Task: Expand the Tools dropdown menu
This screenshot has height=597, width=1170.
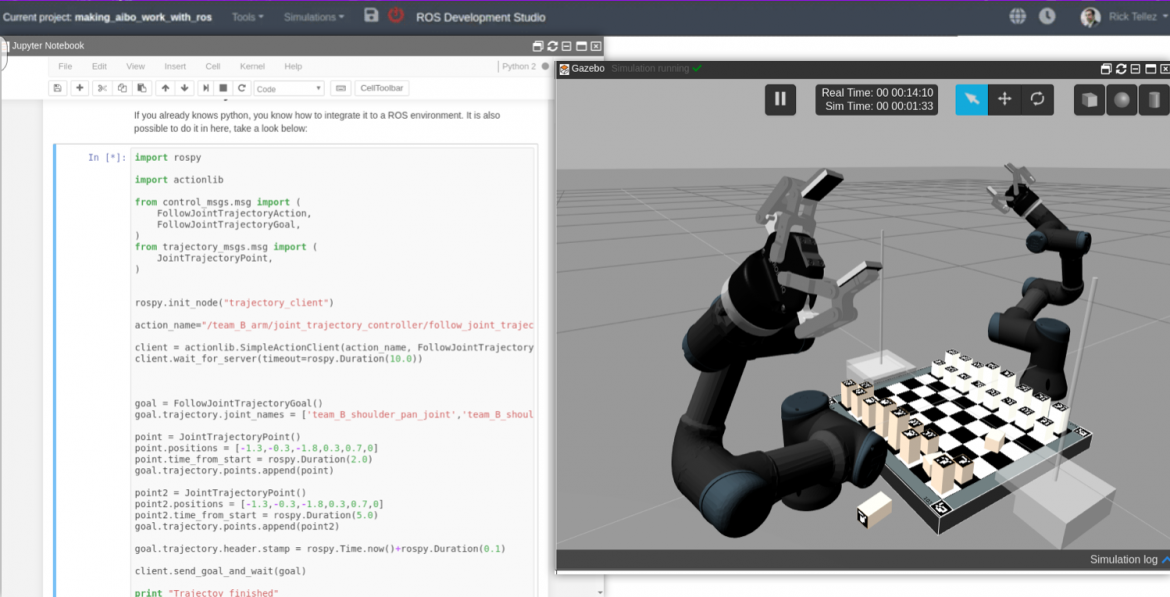Action: [x=248, y=16]
